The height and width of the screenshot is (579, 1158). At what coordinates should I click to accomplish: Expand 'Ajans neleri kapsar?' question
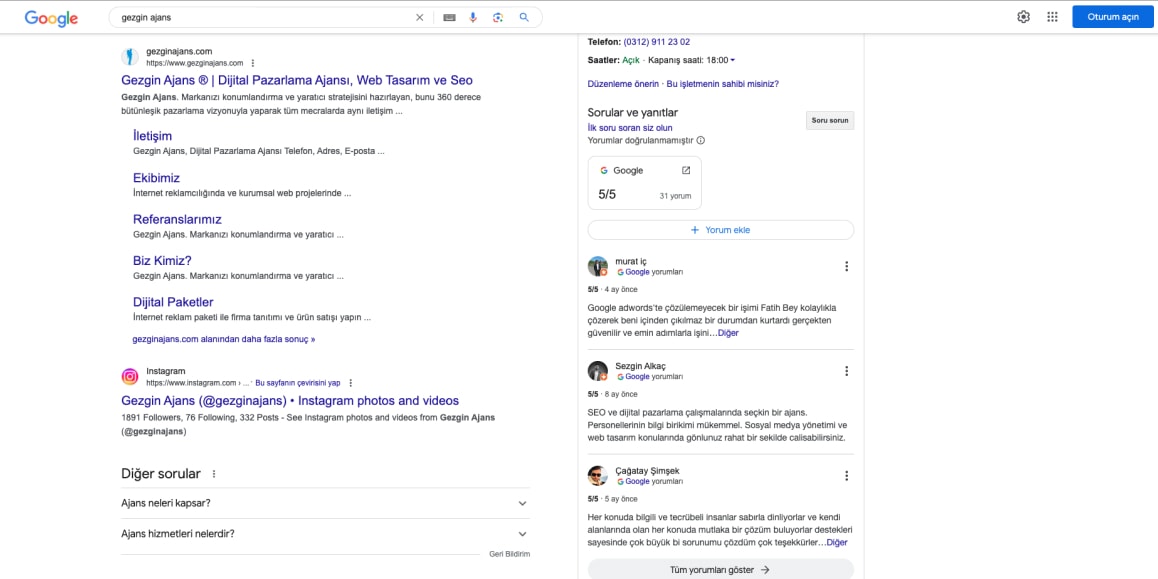pos(325,504)
